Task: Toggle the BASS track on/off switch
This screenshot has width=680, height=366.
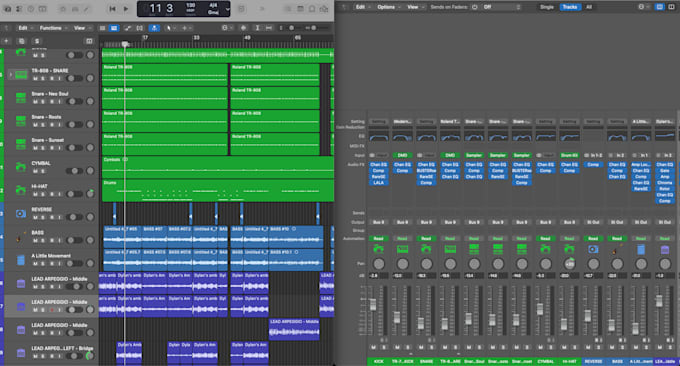Action: tap(74, 240)
